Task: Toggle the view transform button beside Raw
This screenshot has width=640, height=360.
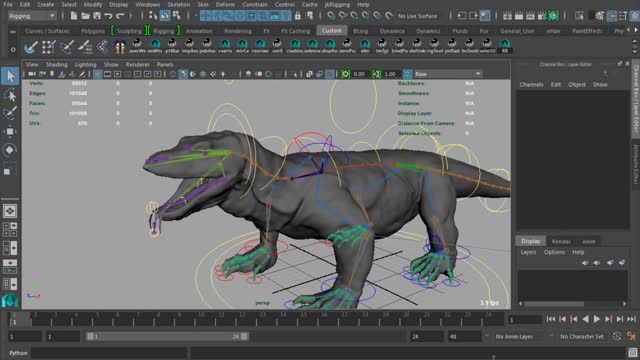Action: [407, 74]
